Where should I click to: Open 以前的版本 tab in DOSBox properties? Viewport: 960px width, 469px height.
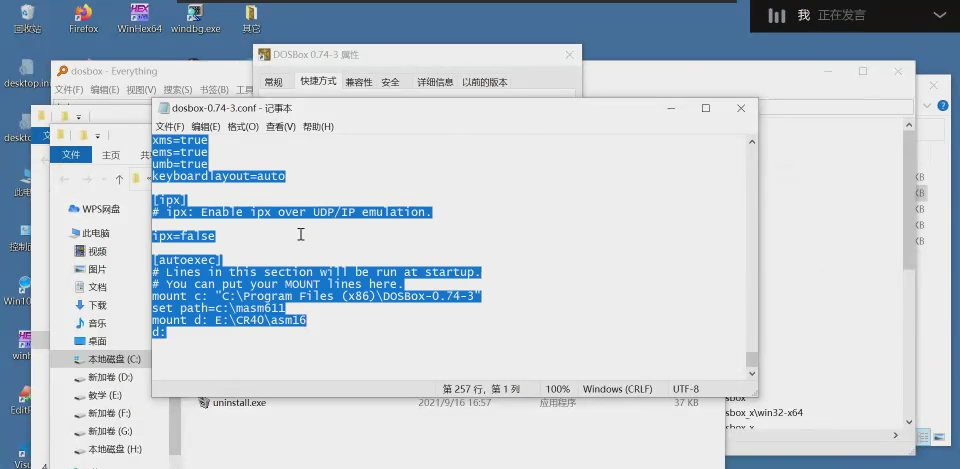click(484, 82)
